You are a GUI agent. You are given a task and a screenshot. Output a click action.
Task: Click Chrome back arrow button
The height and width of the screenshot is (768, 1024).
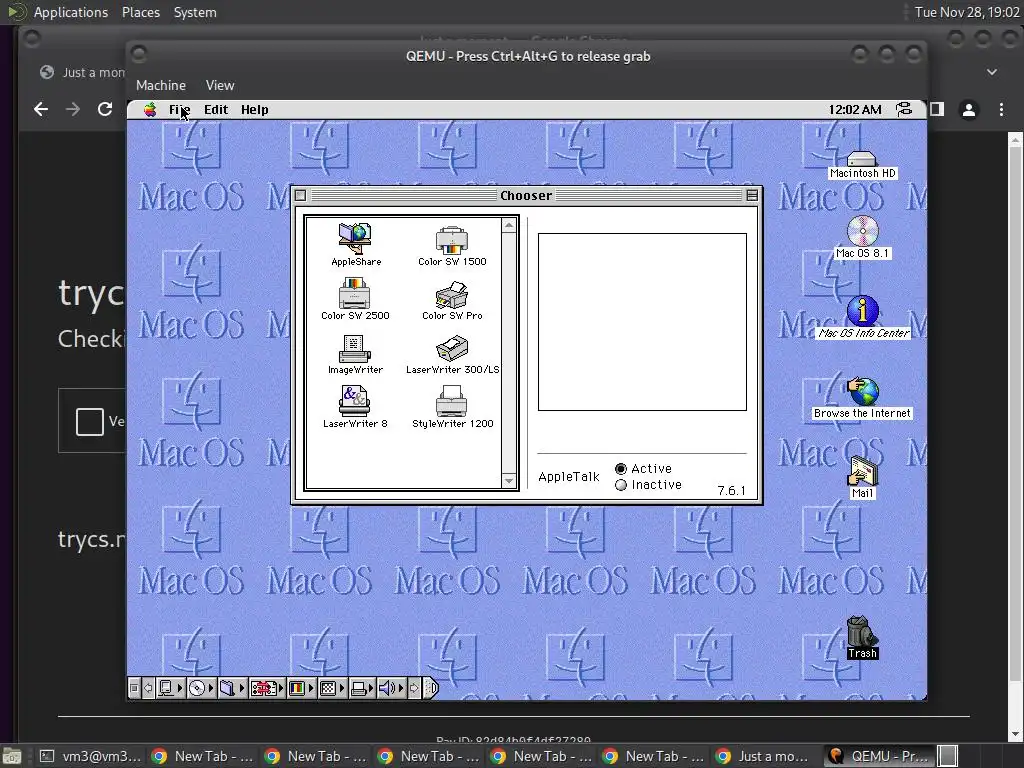coord(41,109)
